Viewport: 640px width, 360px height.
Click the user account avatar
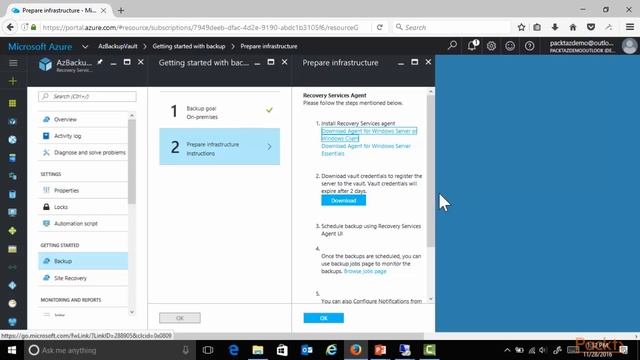pos(629,46)
